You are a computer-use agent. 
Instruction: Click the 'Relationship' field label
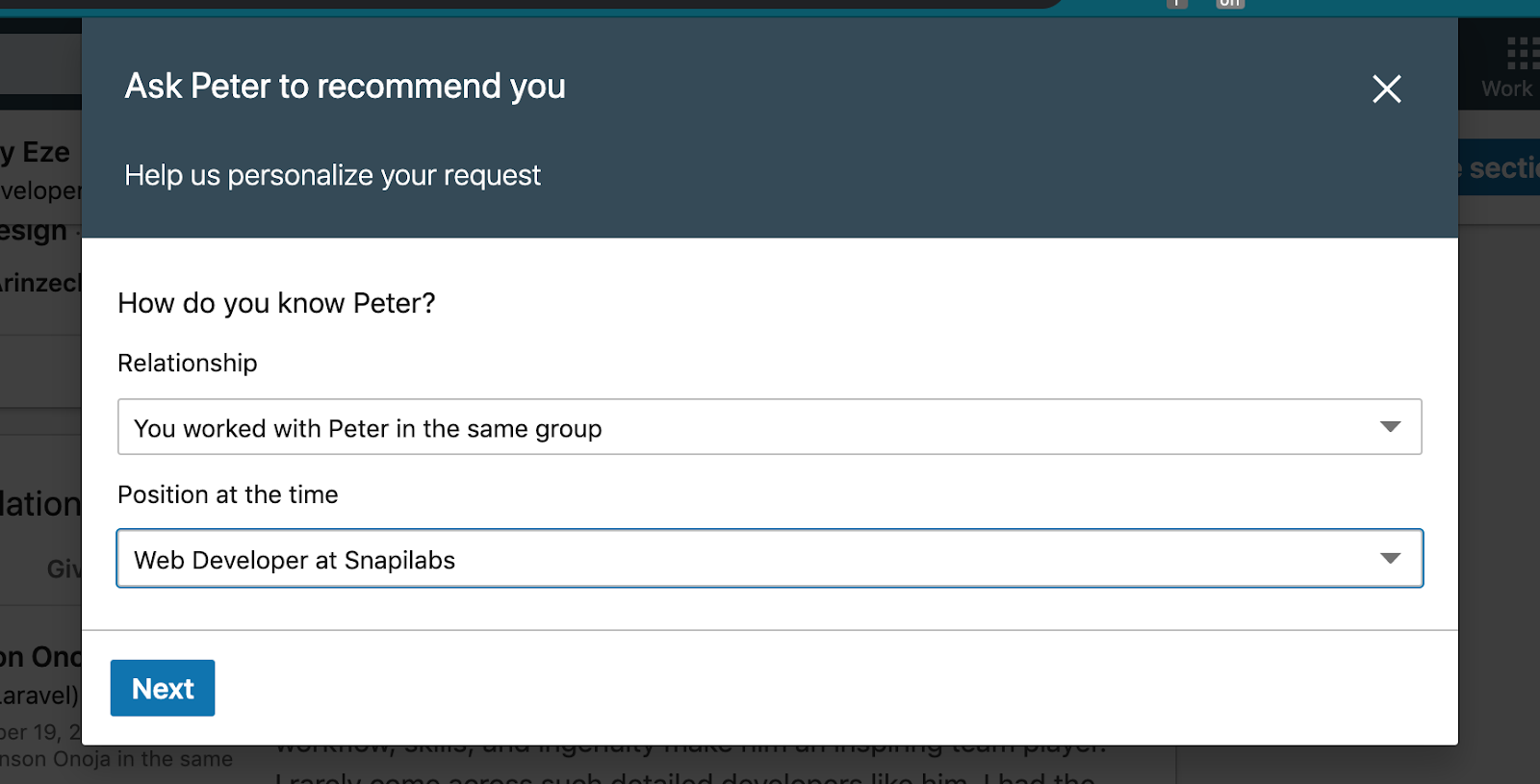[x=188, y=363]
